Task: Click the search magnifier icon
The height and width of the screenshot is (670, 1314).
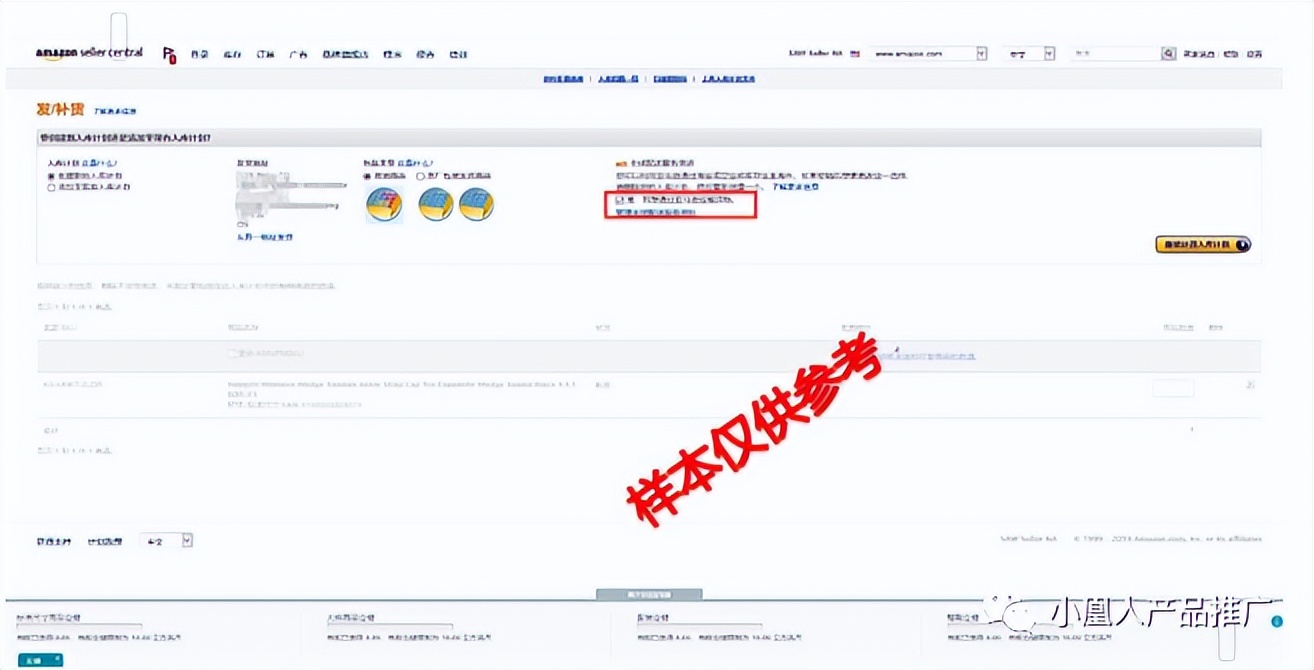Action: click(1168, 53)
